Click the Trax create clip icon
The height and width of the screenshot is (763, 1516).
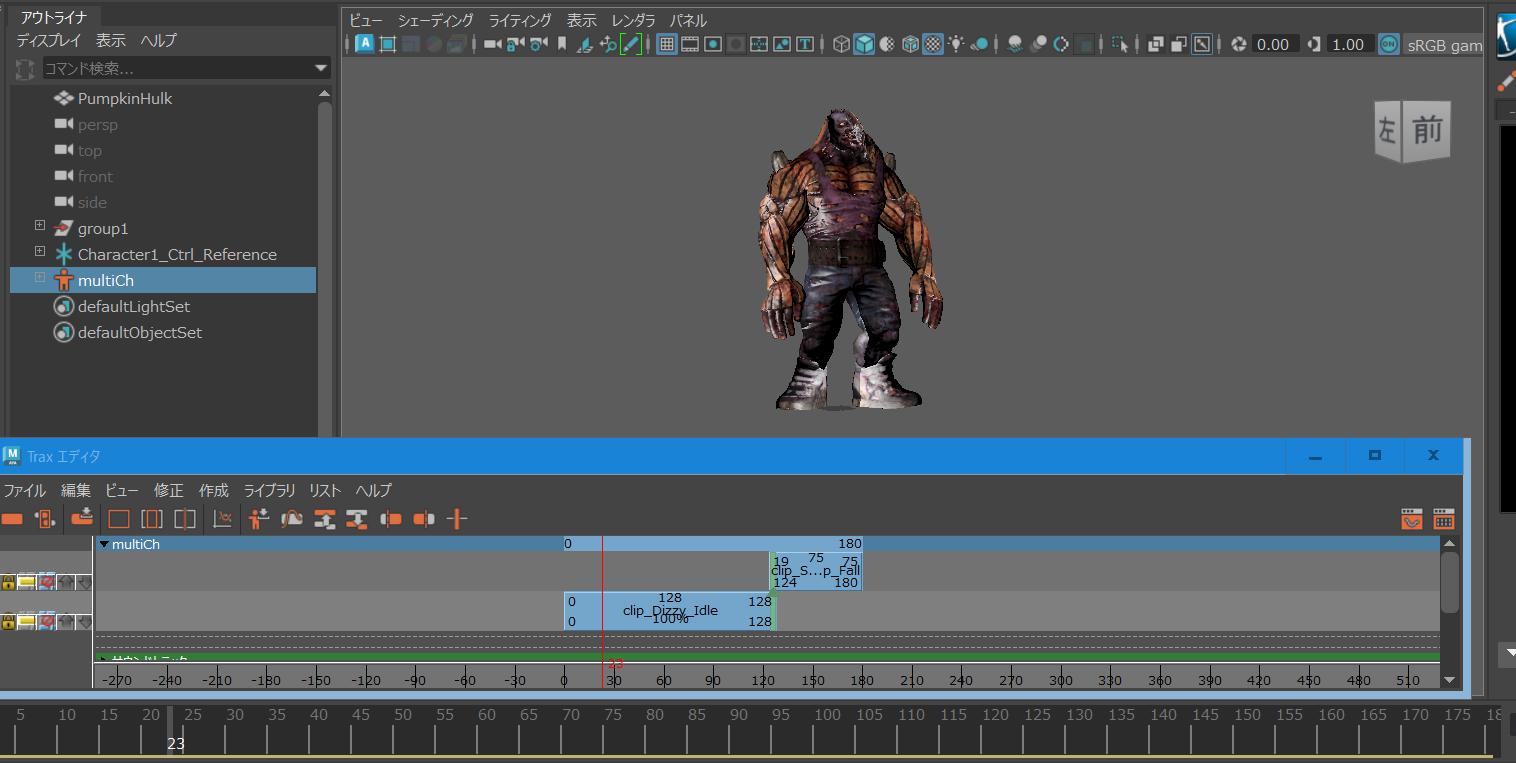coord(12,518)
